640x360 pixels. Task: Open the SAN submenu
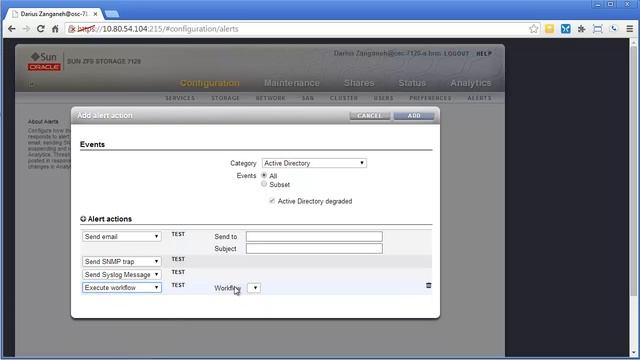[x=308, y=98]
